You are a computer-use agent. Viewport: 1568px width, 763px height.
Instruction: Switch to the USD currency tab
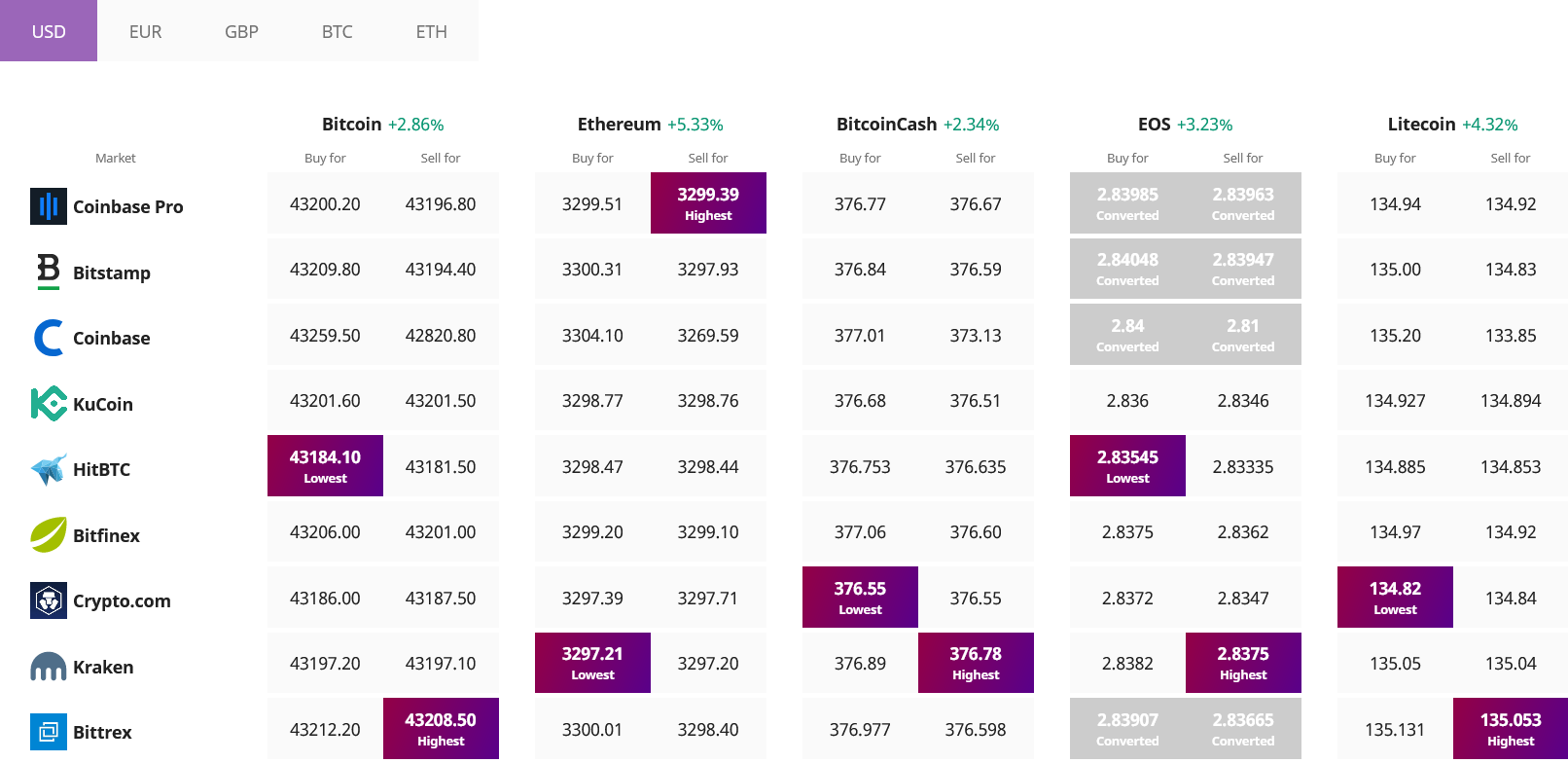(49, 31)
